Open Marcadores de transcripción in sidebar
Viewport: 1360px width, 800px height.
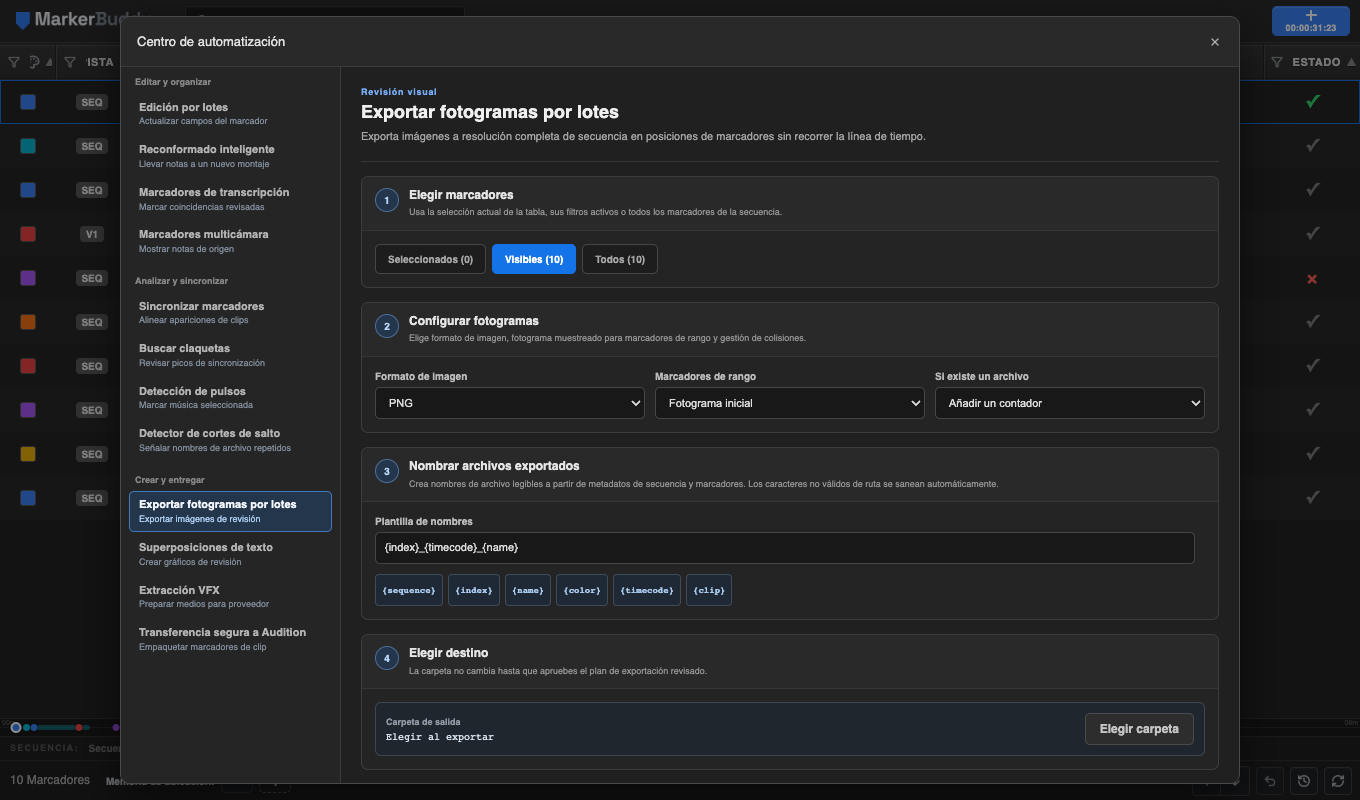pos(230,199)
